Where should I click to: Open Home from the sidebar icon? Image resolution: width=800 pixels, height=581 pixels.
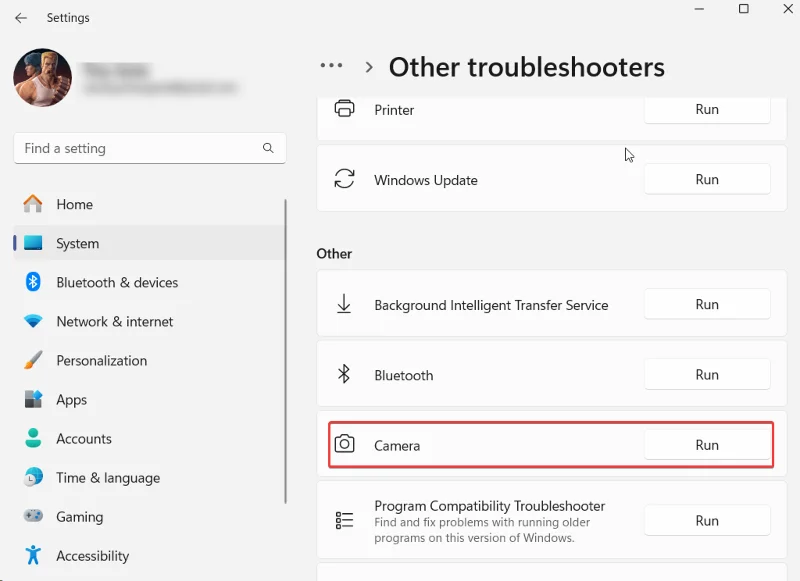click(x=33, y=204)
